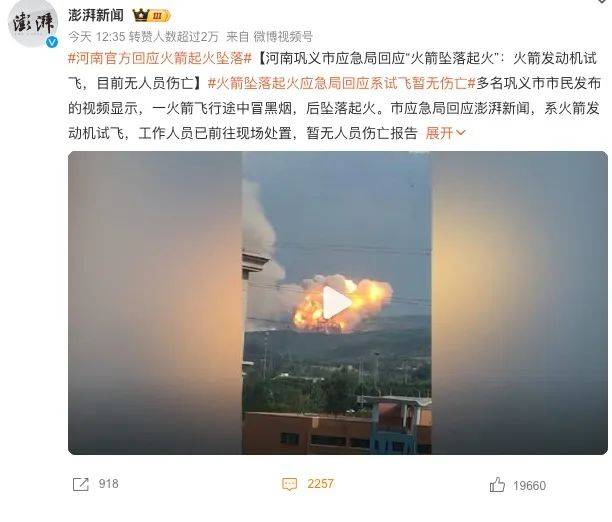
Task: Click the repost count 918
Action: (109, 484)
